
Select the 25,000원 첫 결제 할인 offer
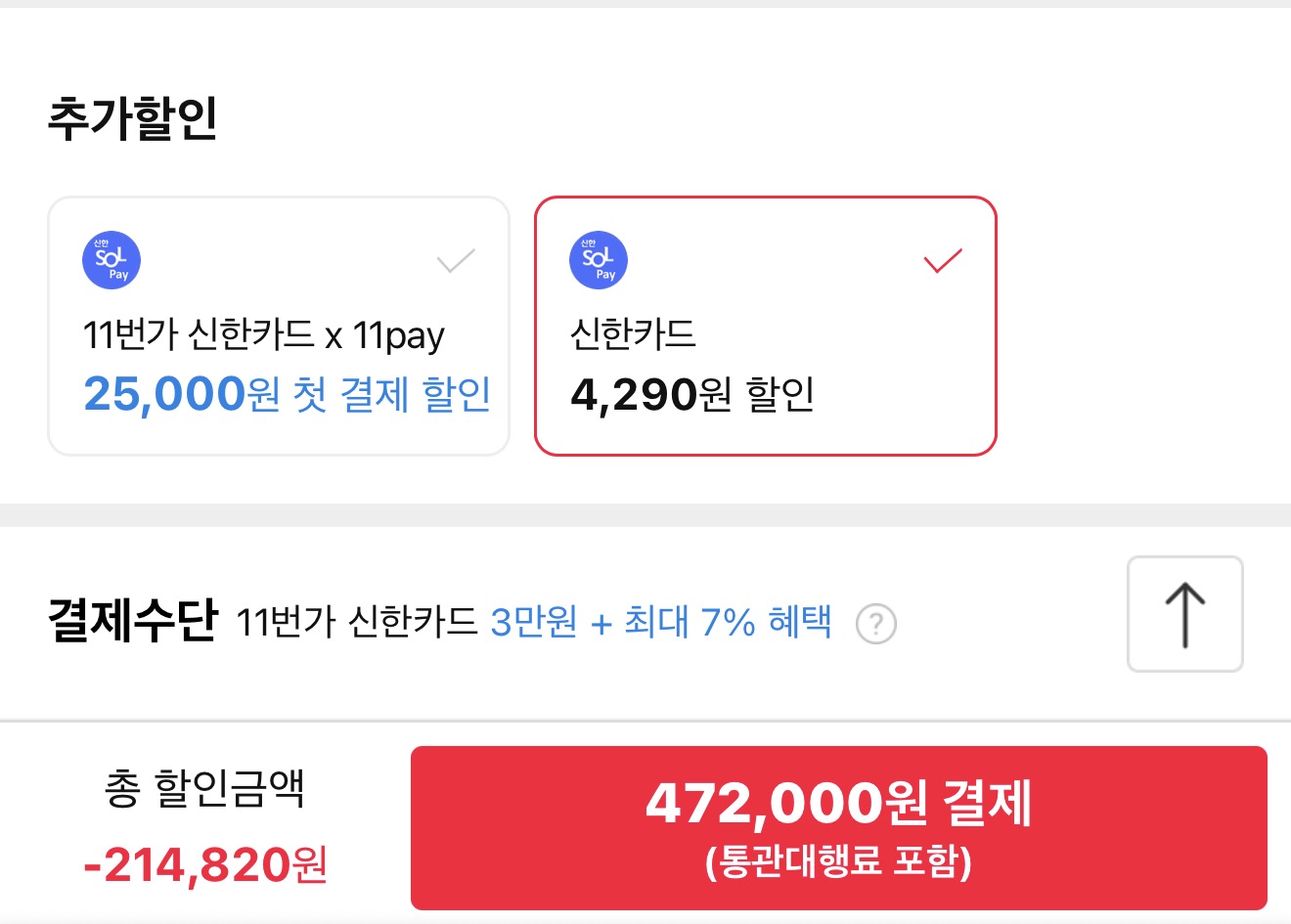[x=287, y=394]
